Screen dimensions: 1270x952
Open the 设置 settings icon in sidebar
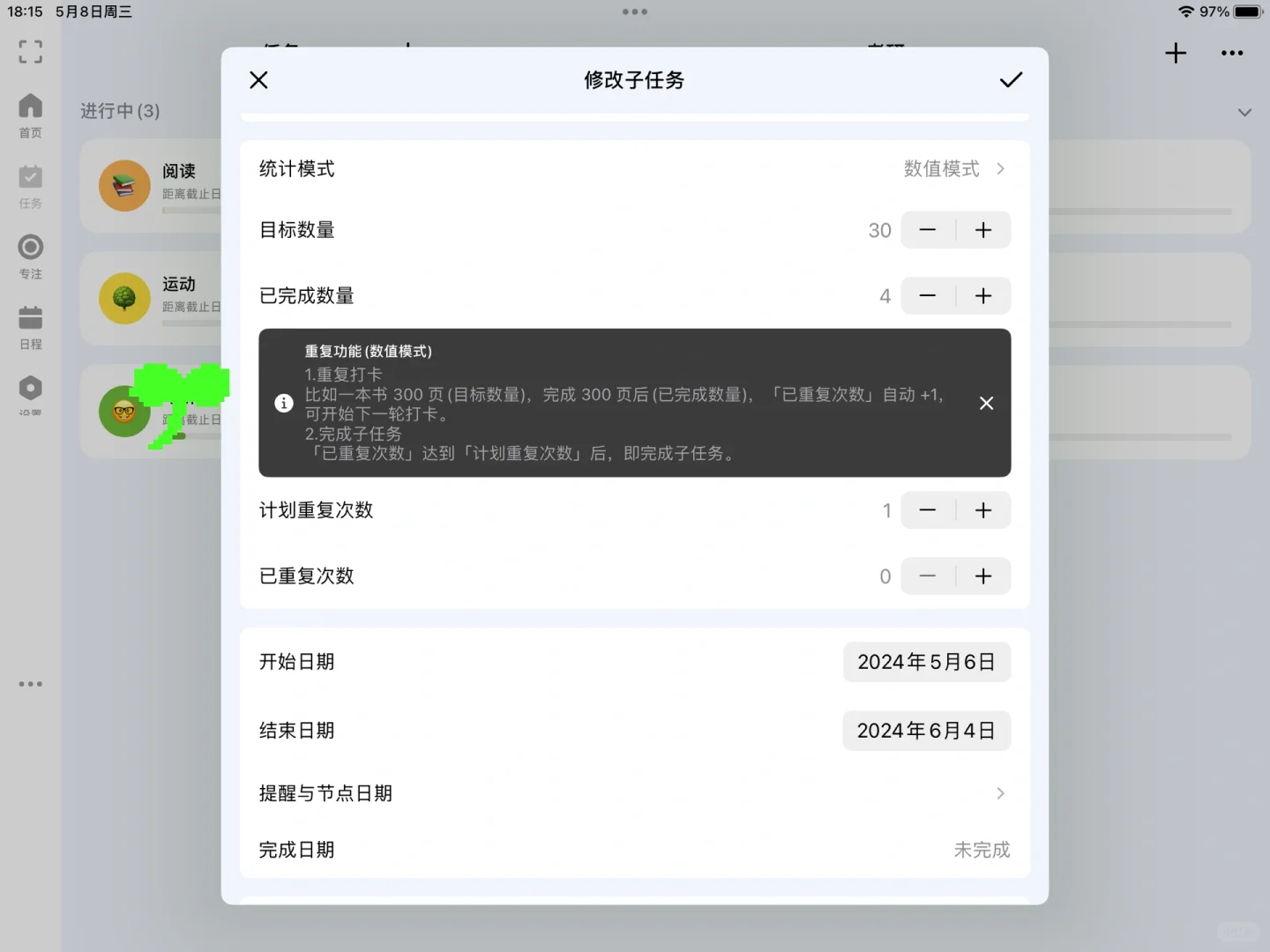click(30, 388)
